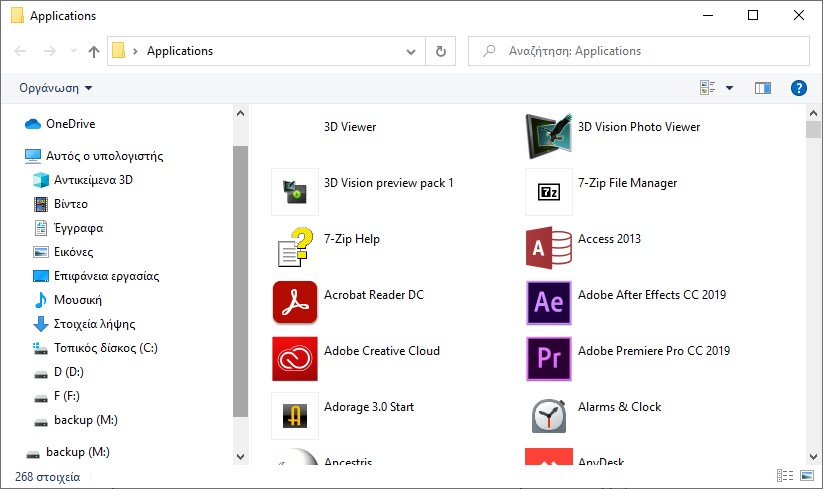The width and height of the screenshot is (823, 489).
Task: Select Τοπικός δίσκος (C:) drive
Action: 106,348
